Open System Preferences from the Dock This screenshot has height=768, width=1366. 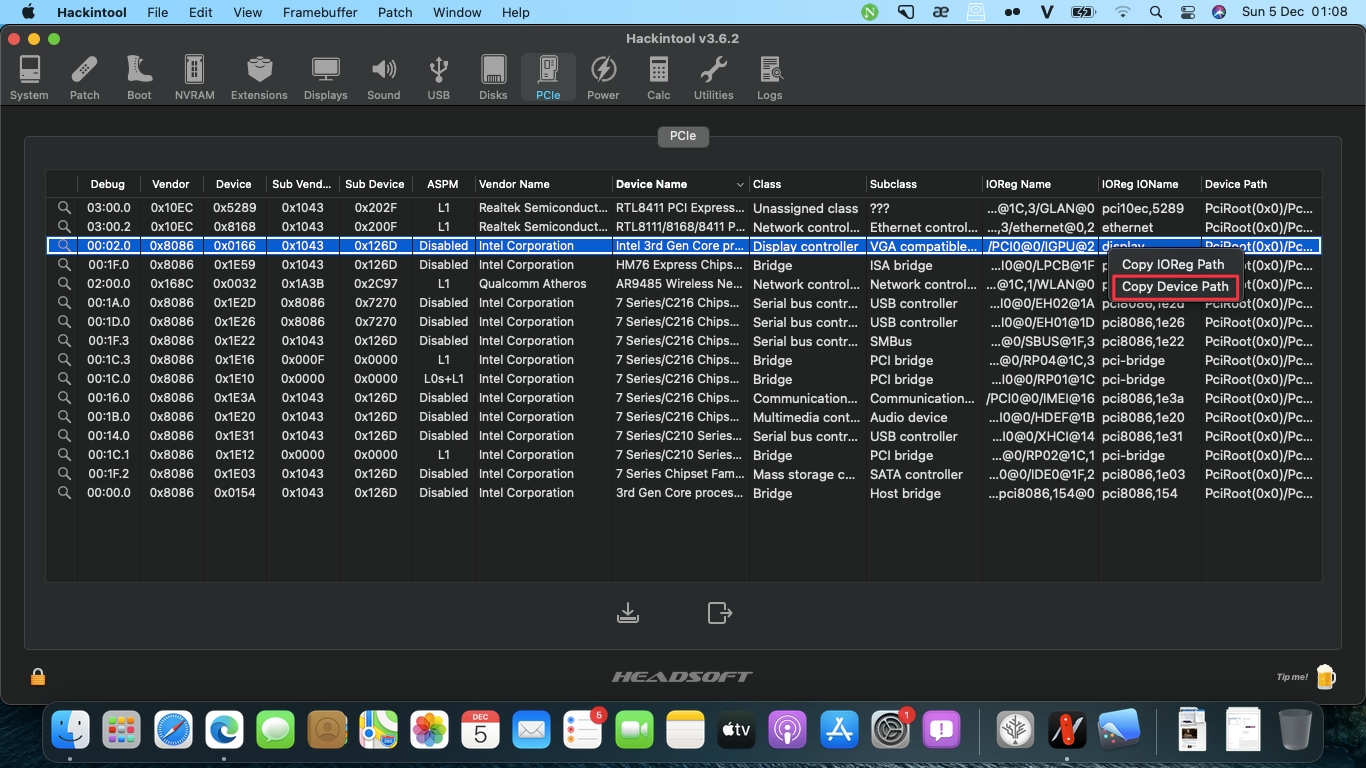coord(890,731)
